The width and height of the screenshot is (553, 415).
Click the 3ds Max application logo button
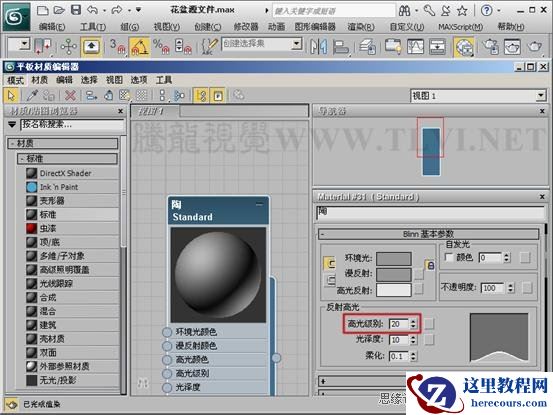coord(16,17)
